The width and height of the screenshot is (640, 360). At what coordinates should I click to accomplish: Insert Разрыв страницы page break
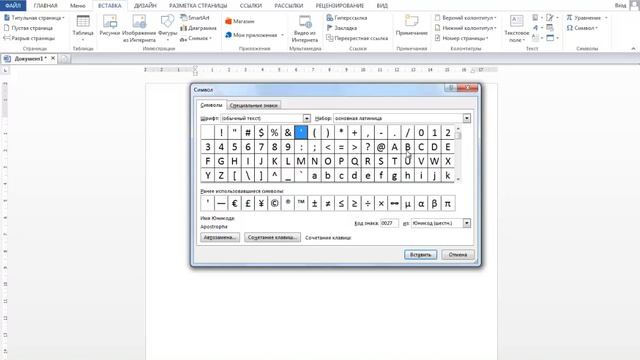tap(29, 38)
